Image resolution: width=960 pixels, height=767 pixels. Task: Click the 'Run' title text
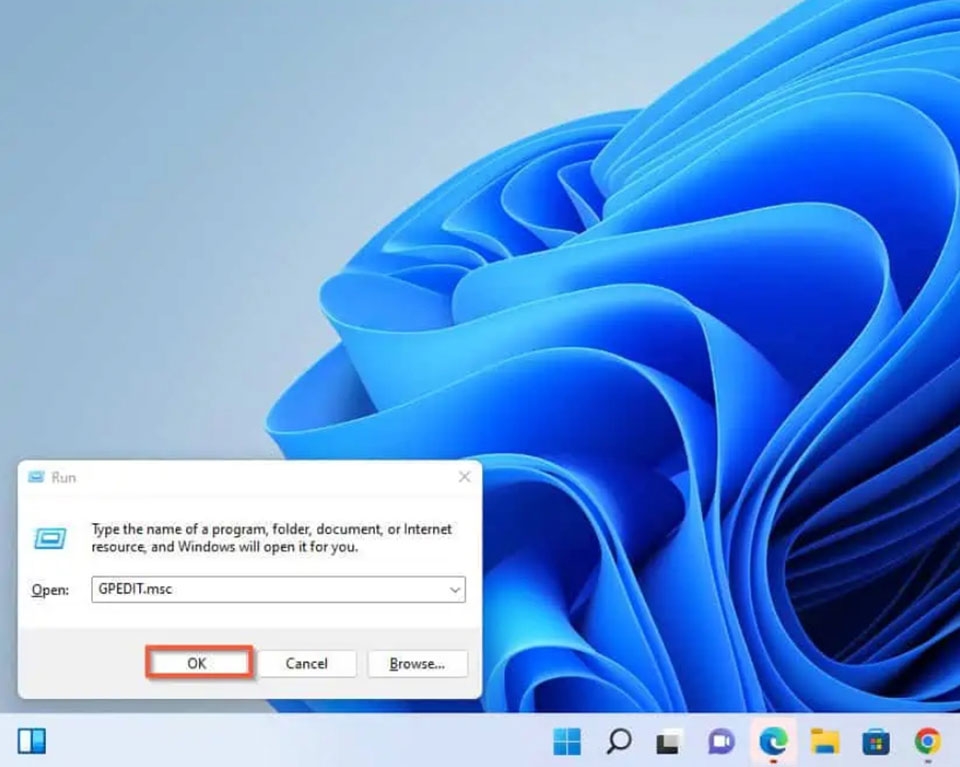[x=64, y=477]
